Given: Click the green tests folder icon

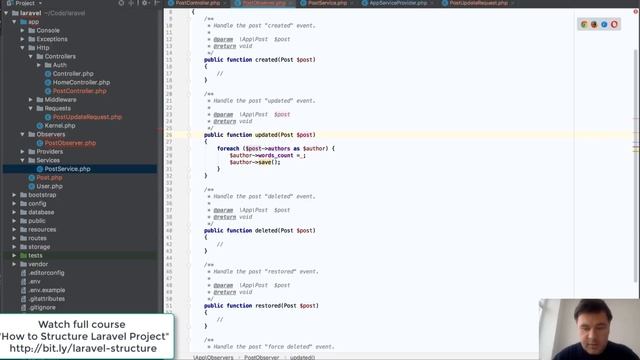Looking at the screenshot, I should click(23, 256).
